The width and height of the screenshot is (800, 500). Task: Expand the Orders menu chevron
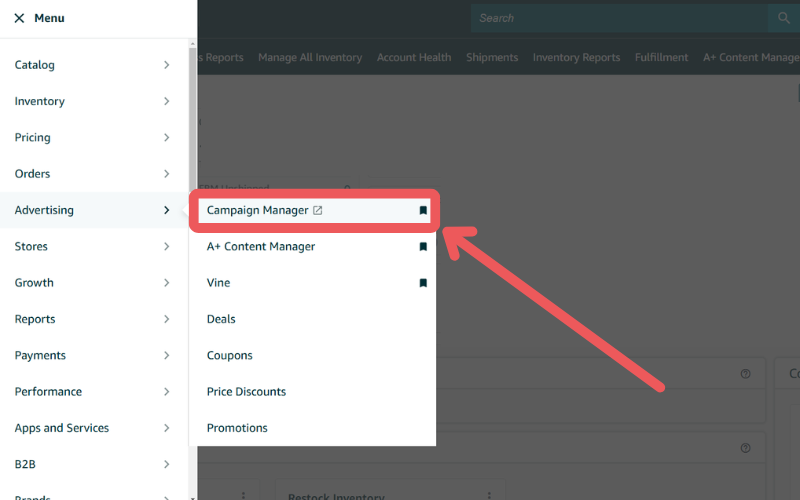pos(166,173)
